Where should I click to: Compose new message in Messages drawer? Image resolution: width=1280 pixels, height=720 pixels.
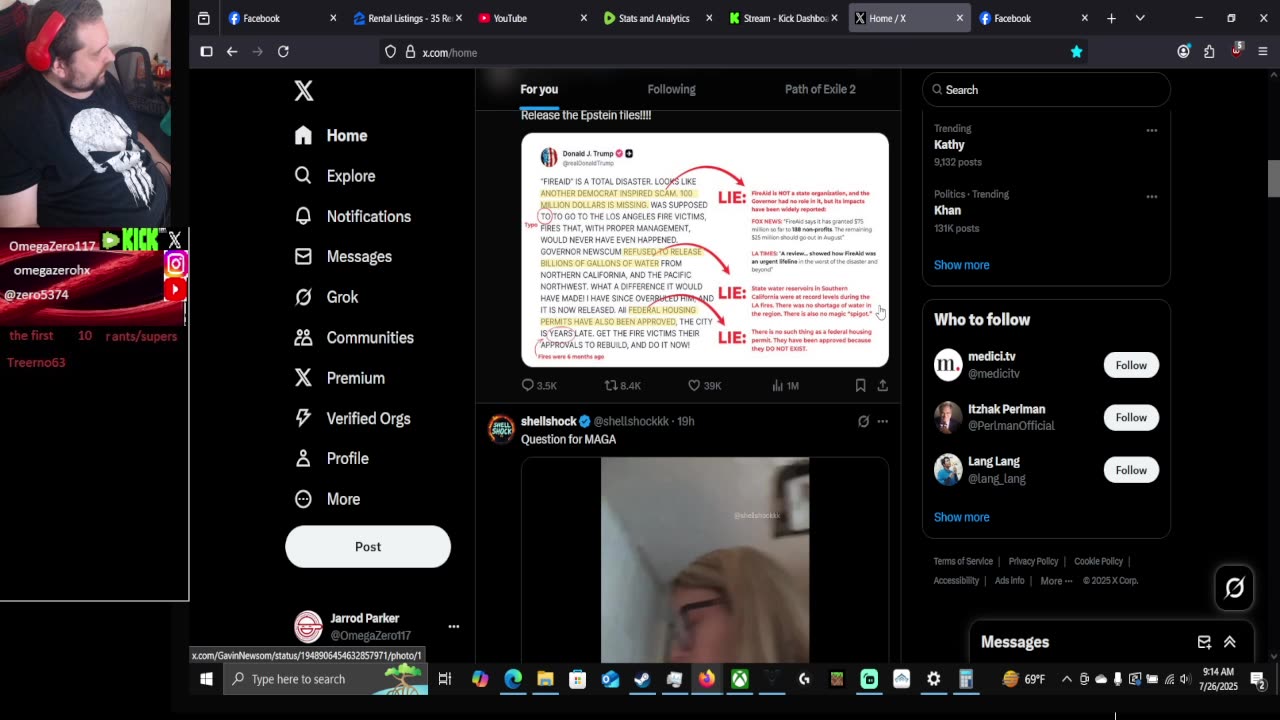1204,642
